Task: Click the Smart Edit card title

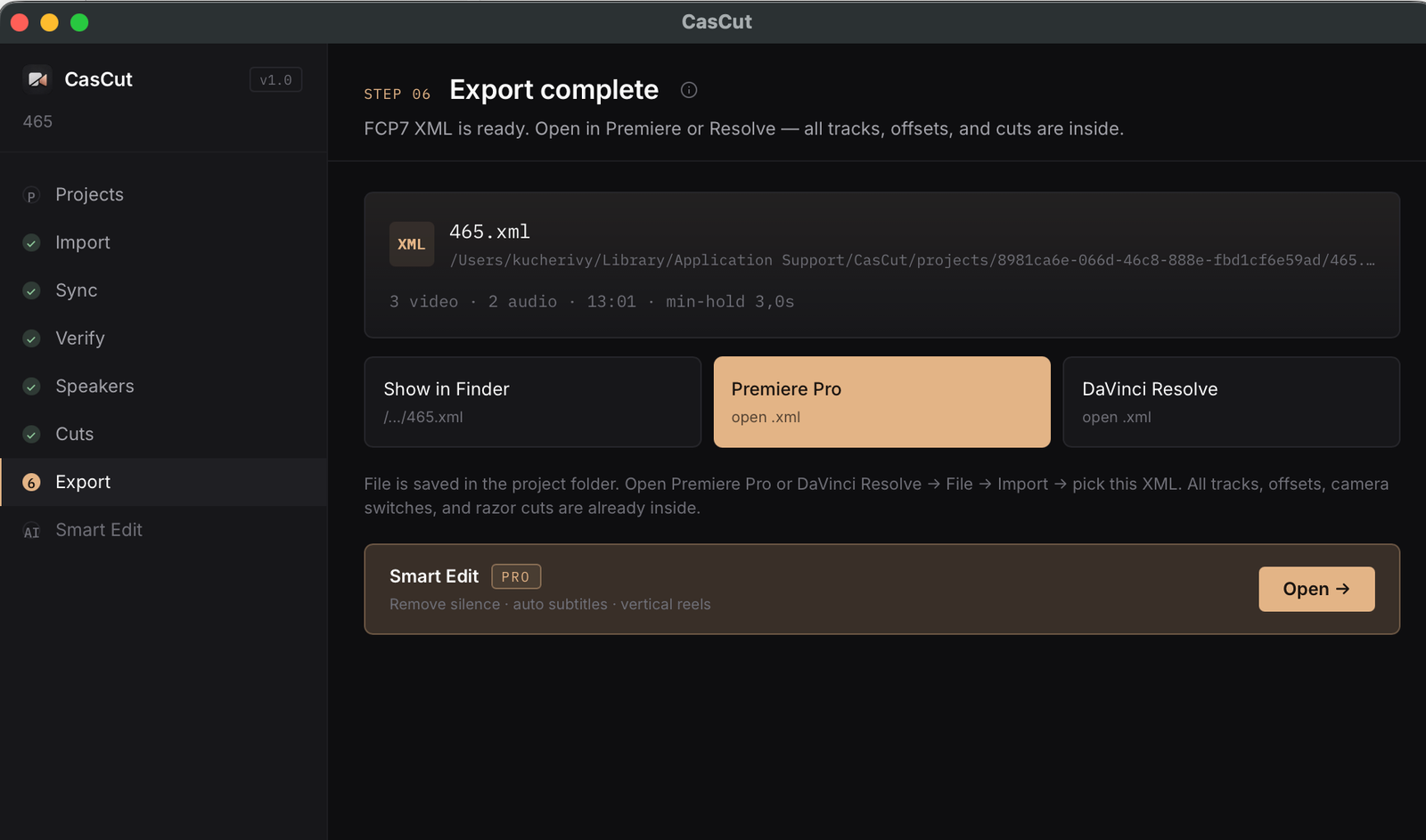Action: [434, 576]
